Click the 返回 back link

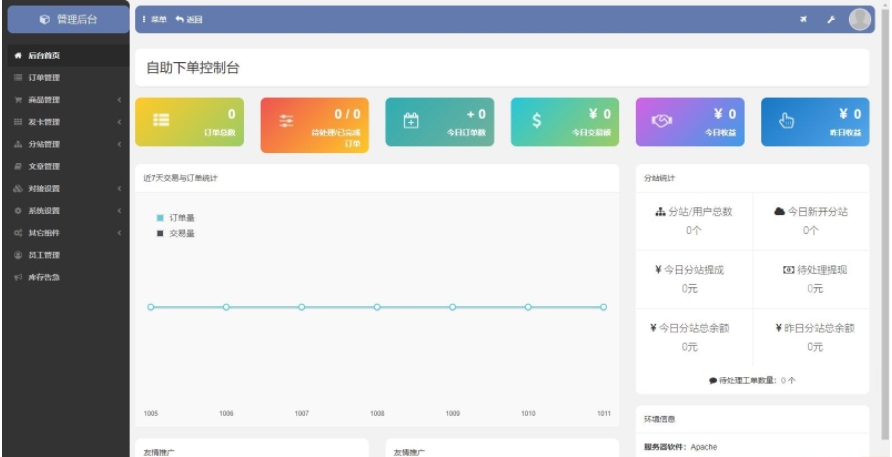[x=188, y=19]
